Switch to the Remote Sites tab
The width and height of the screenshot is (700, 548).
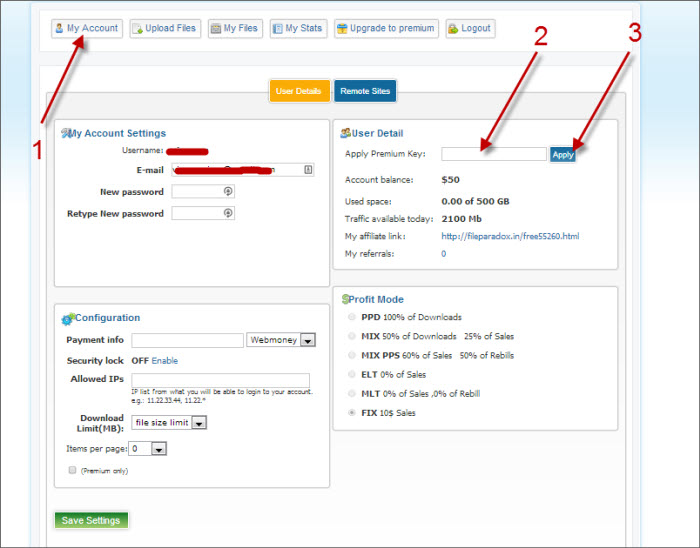pyautogui.click(x=365, y=91)
